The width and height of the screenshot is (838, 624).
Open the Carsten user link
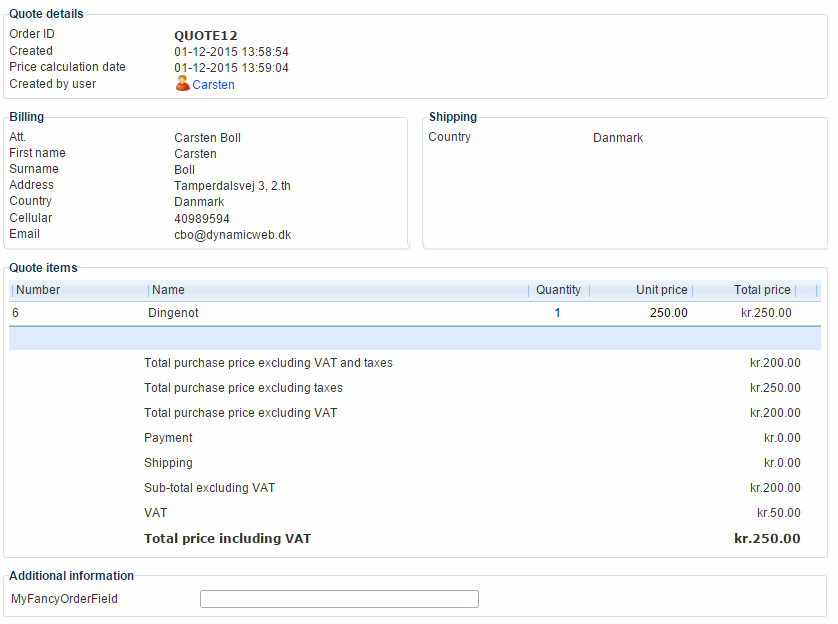click(x=213, y=85)
